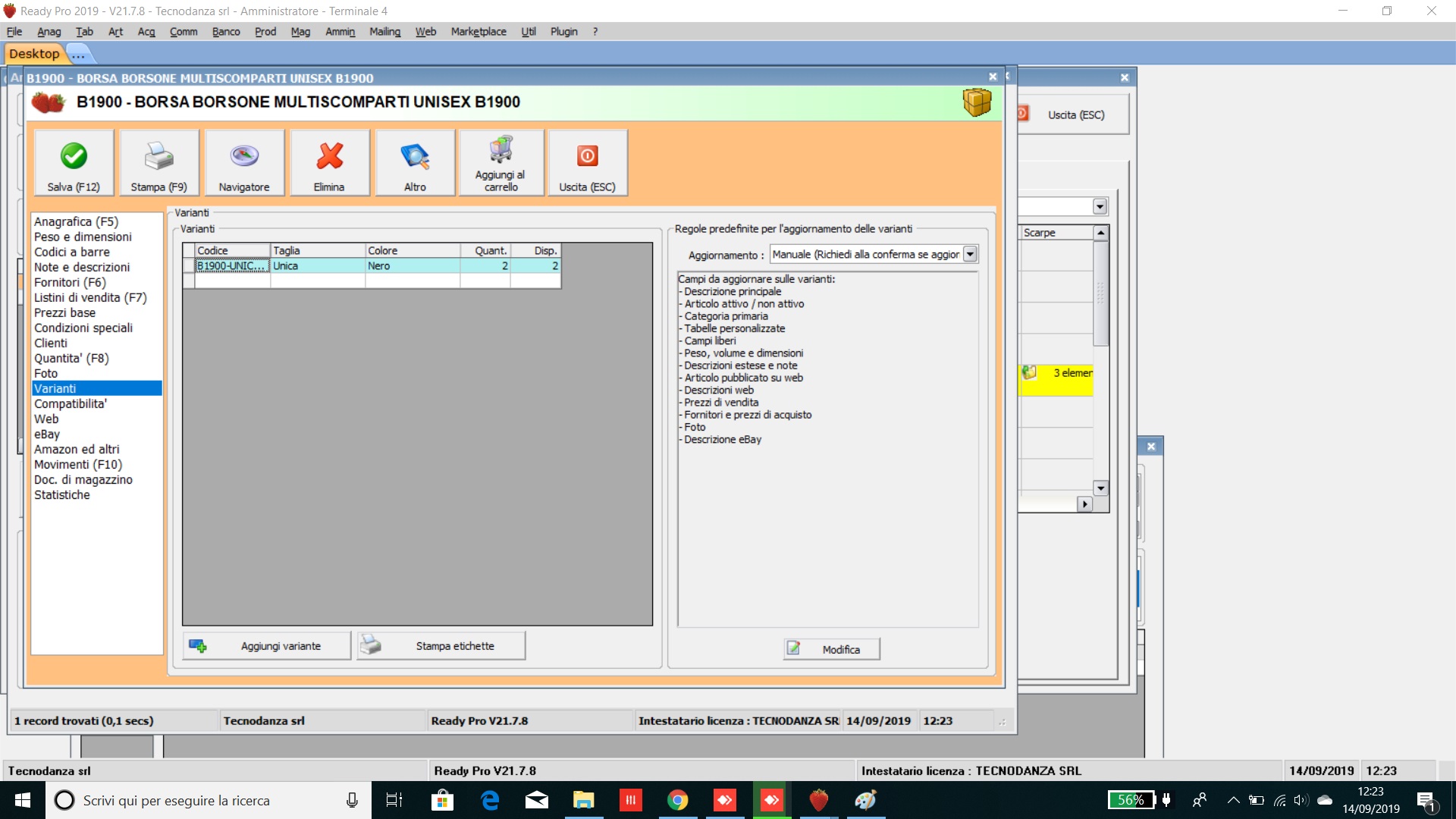Image resolution: width=1456 pixels, height=819 pixels.
Task: Select Listini di vendita (F7) section
Action: tap(90, 298)
